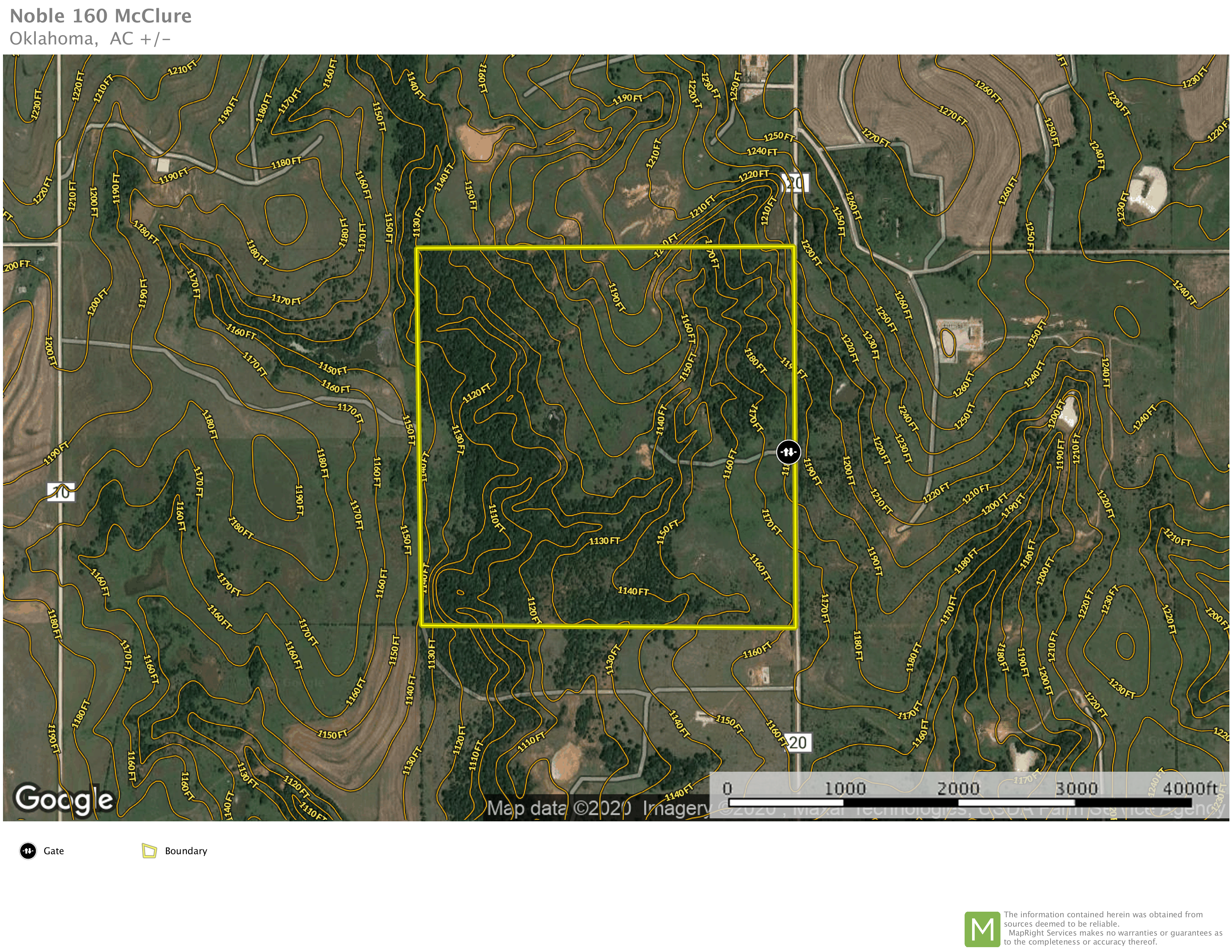This screenshot has width=1232, height=952.
Task: Click the Oklahoma AC subtitle text
Action: click(x=90, y=38)
